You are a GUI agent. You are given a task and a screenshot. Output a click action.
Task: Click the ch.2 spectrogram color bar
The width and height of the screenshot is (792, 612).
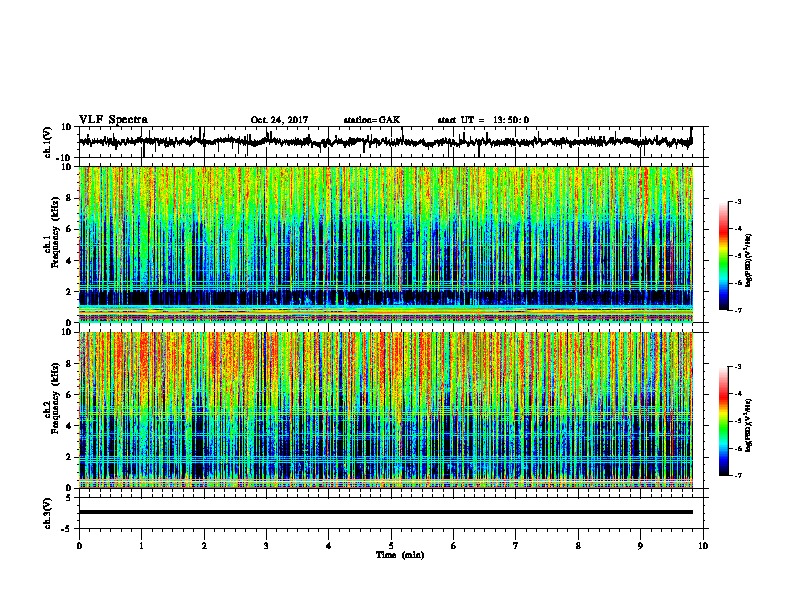(x=724, y=421)
